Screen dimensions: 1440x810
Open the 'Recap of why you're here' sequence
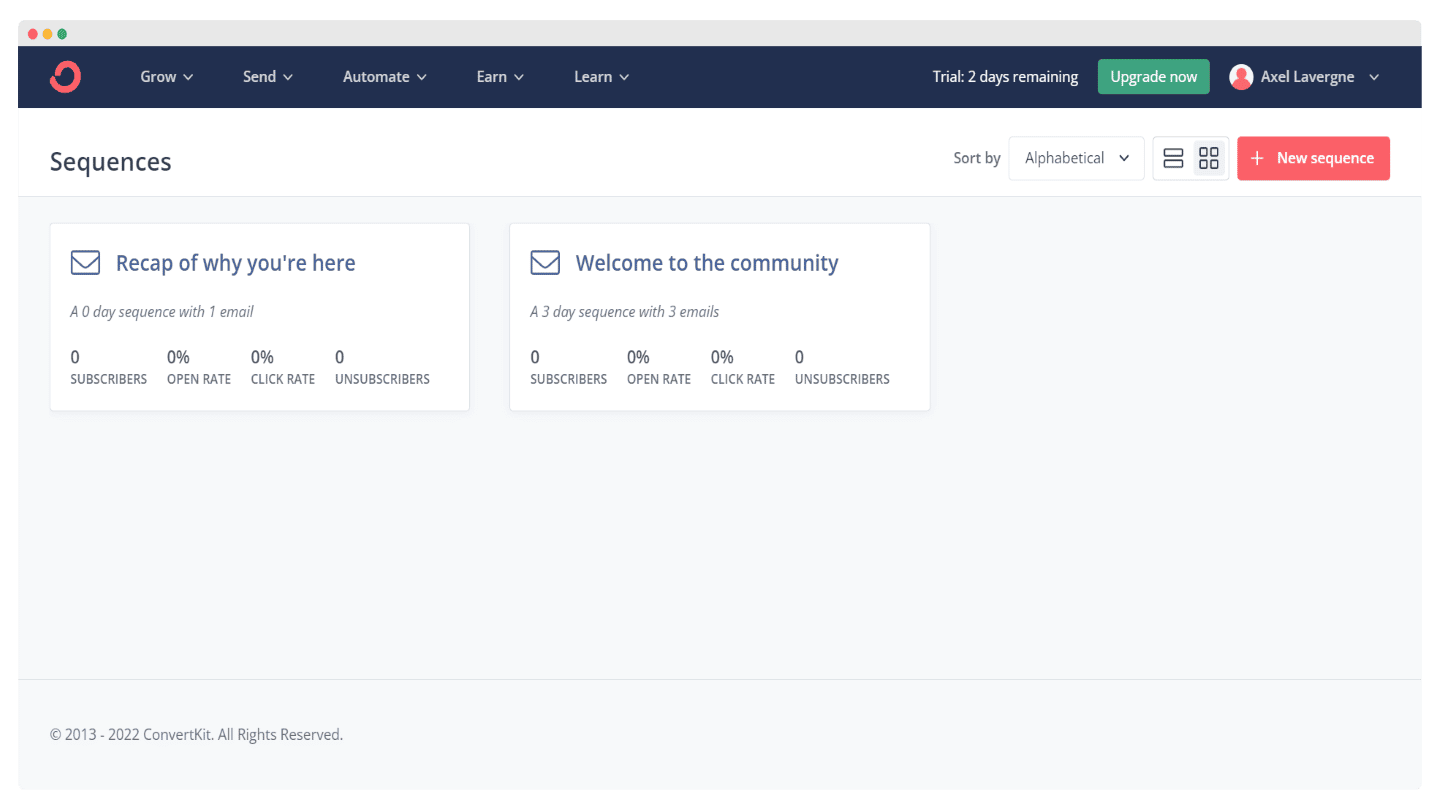point(236,263)
